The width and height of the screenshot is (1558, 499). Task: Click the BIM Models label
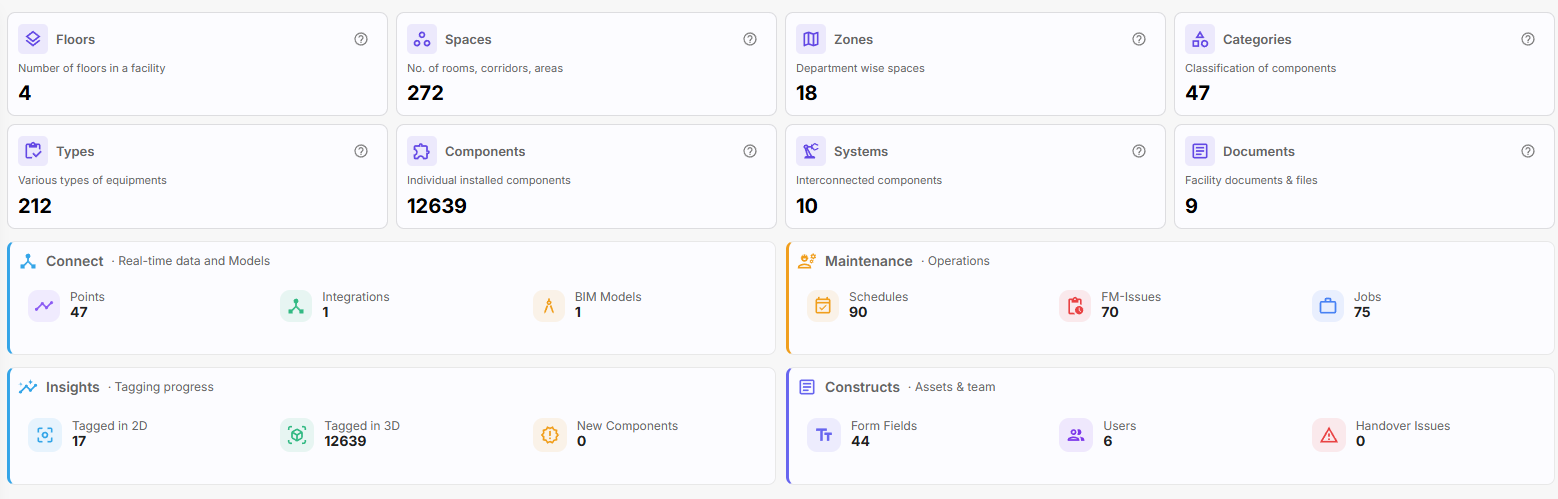[608, 297]
